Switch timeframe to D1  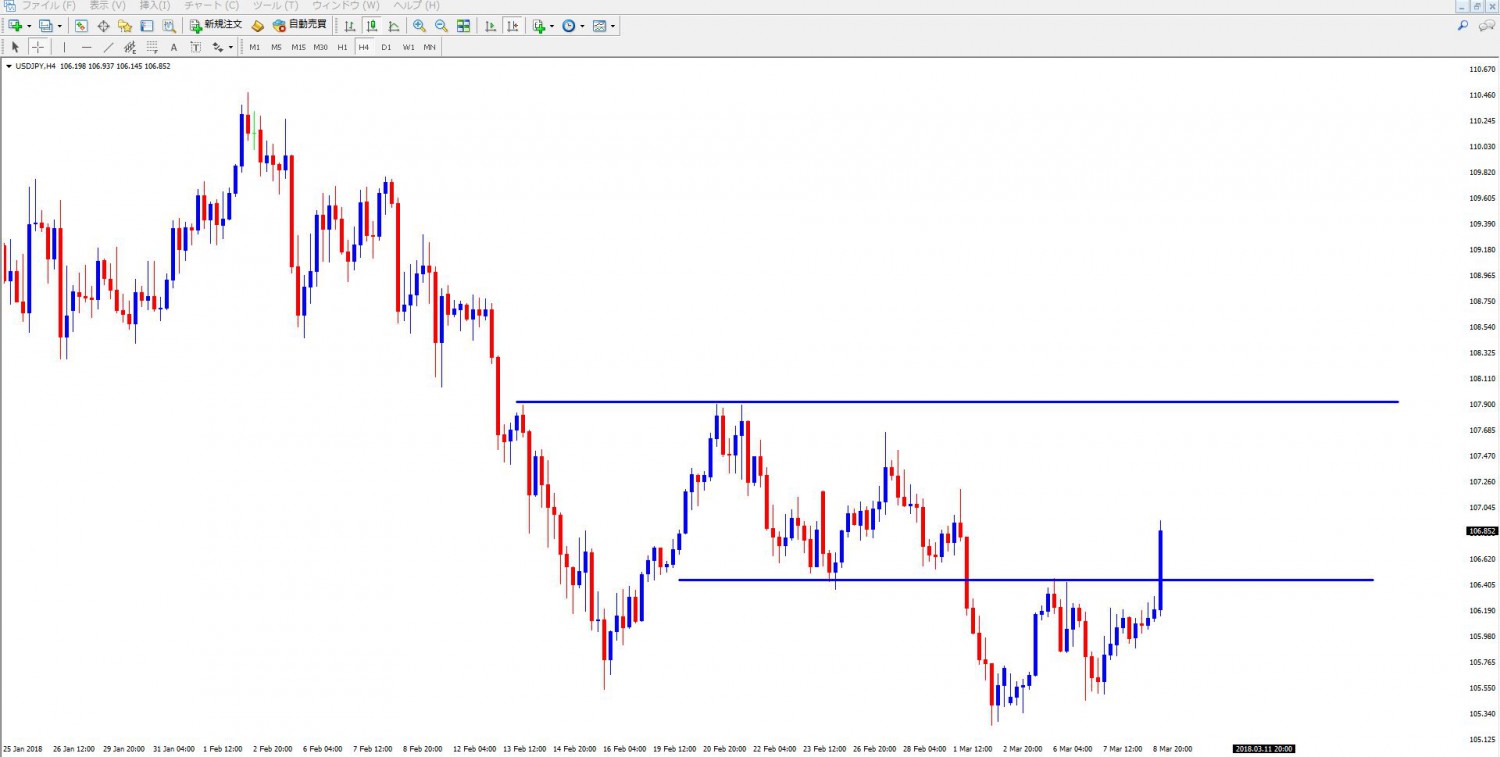[x=386, y=47]
